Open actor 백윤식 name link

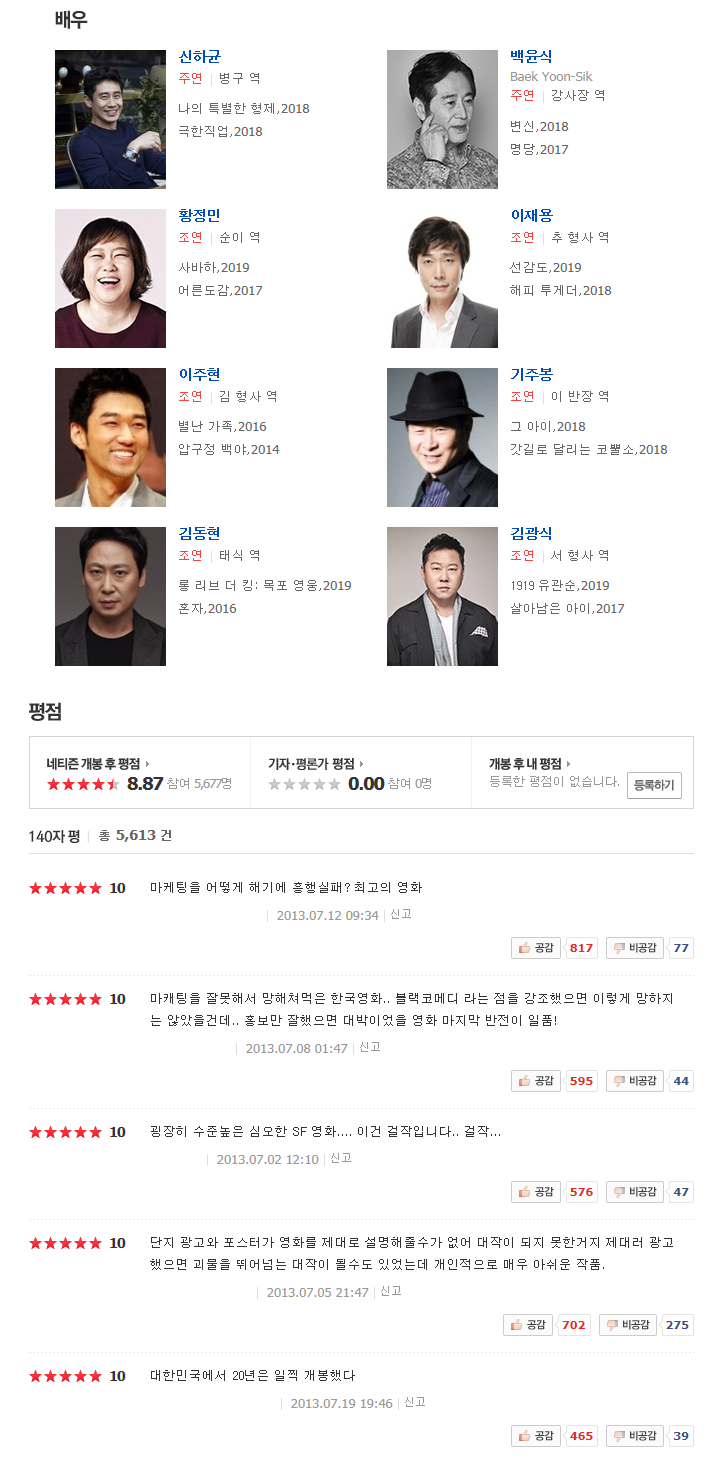coord(531,56)
